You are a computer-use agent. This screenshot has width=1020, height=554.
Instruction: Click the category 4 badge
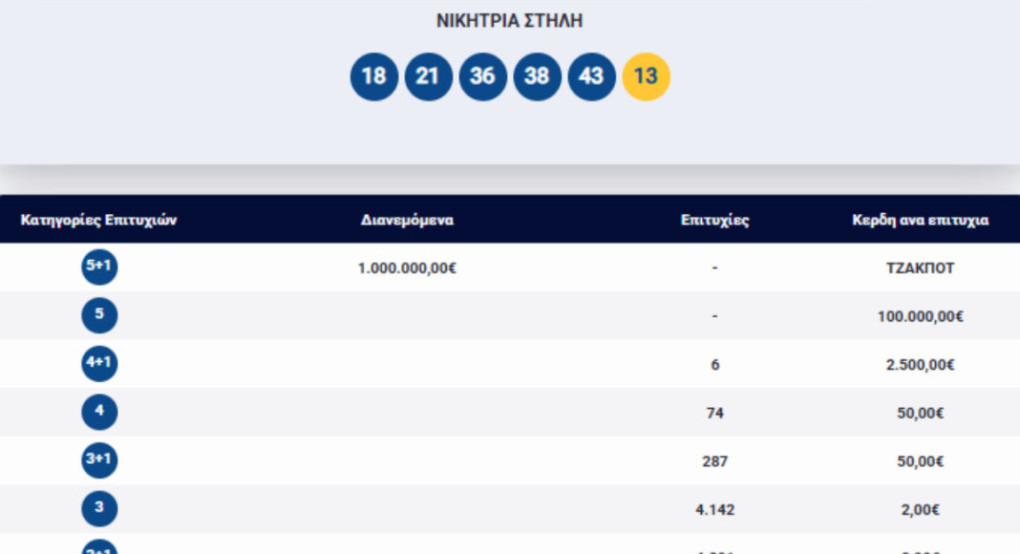(x=99, y=412)
